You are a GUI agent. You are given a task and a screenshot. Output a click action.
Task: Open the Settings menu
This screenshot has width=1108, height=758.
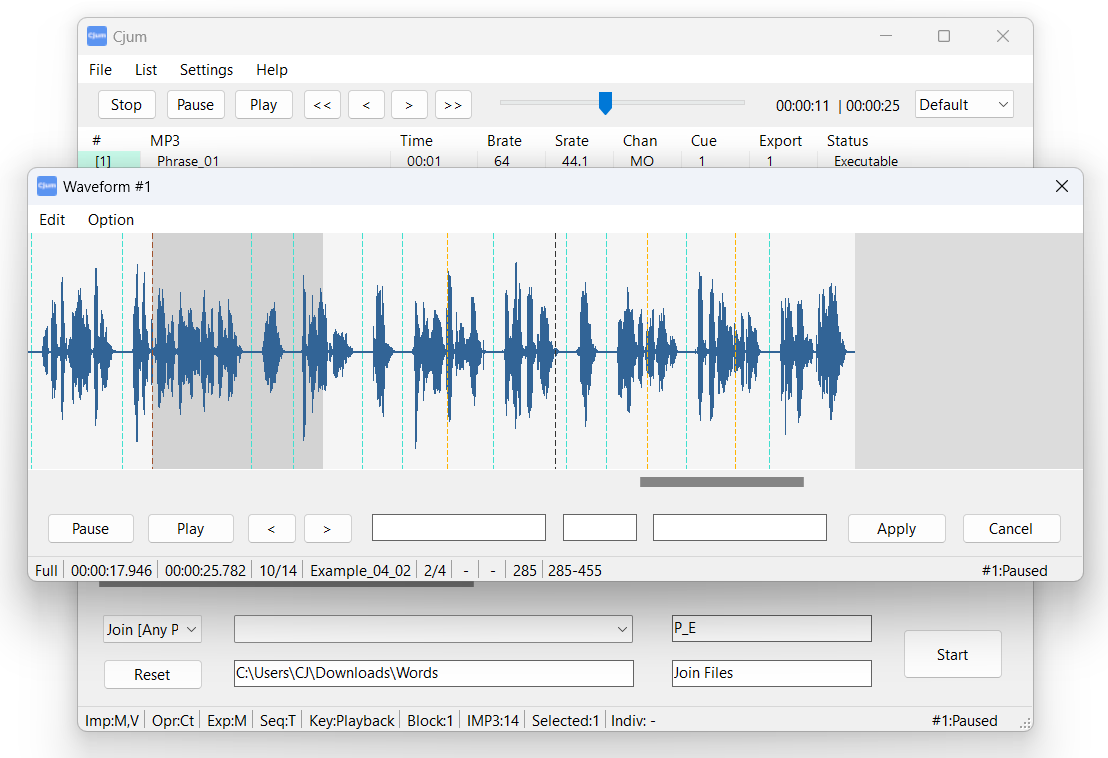206,70
